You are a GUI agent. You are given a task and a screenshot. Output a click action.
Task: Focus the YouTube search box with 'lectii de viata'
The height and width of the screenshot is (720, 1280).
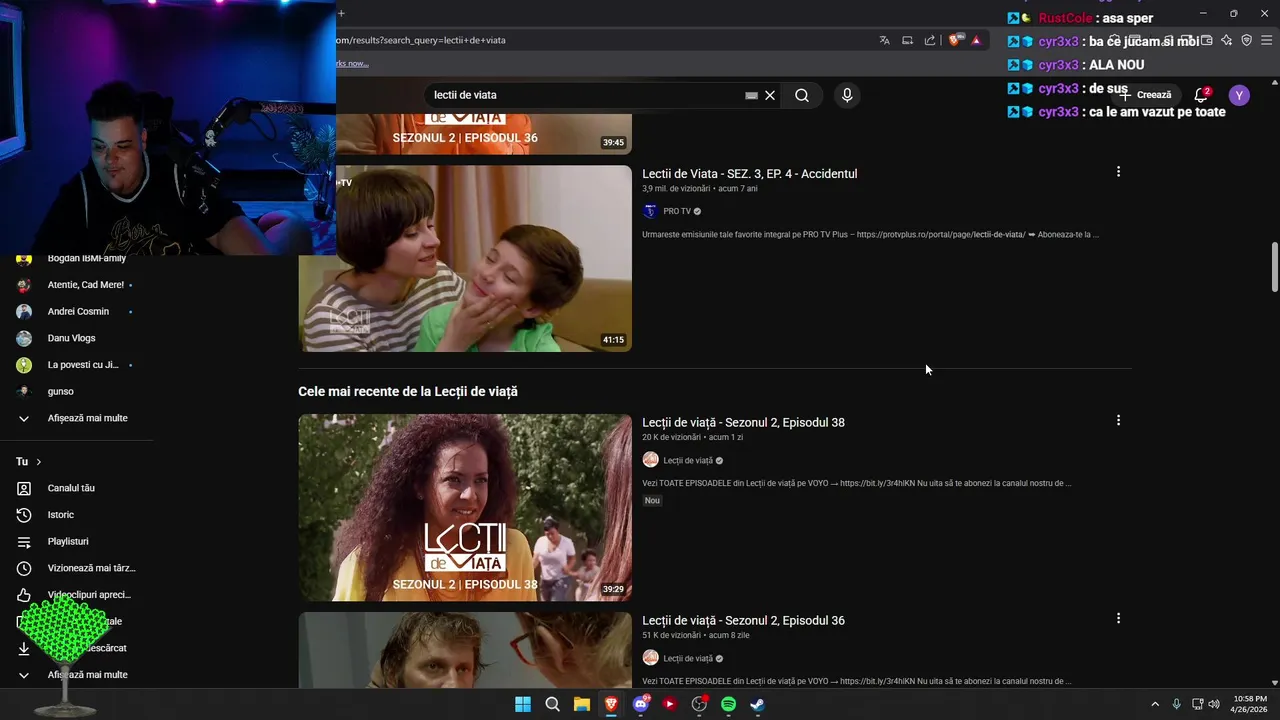coord(585,95)
